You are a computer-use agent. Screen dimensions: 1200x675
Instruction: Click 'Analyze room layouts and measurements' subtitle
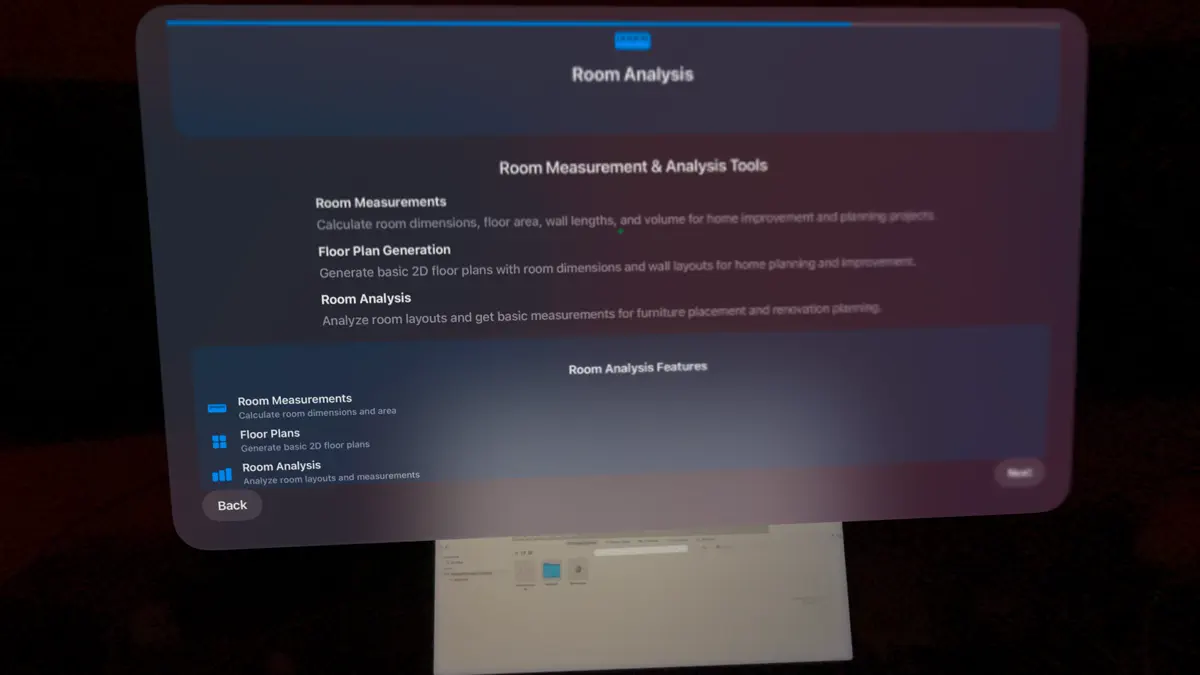(332, 478)
